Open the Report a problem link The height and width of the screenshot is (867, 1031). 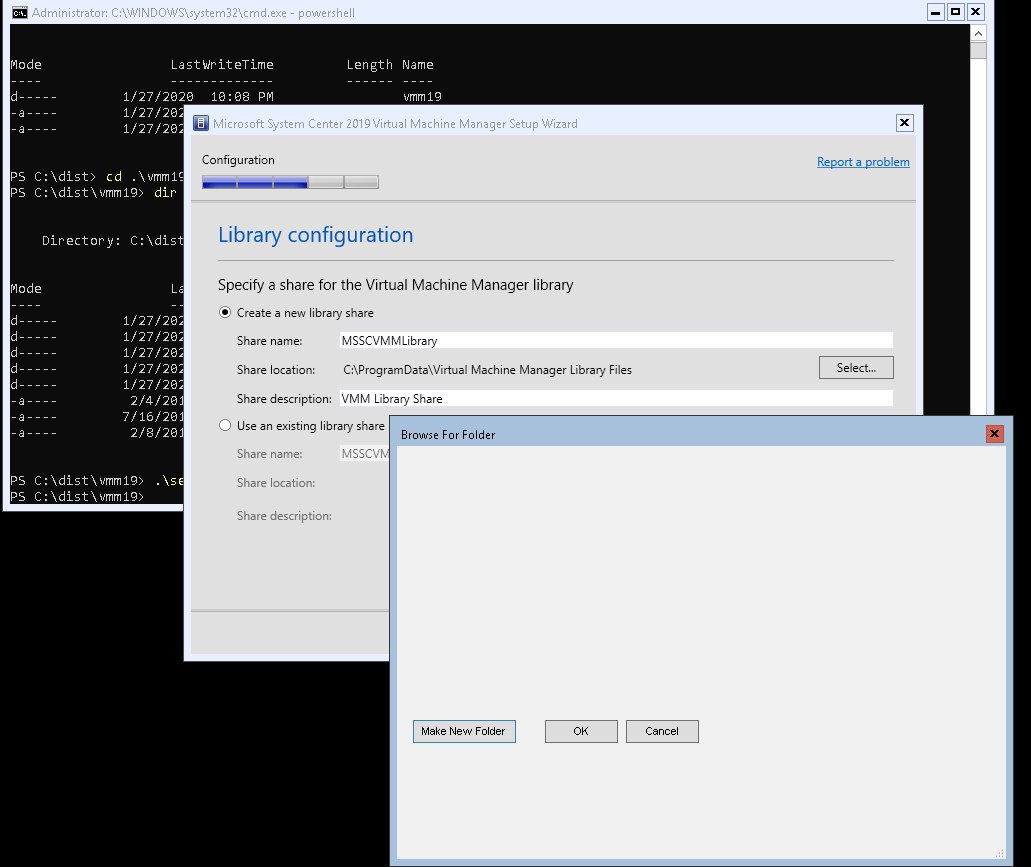[863, 162]
